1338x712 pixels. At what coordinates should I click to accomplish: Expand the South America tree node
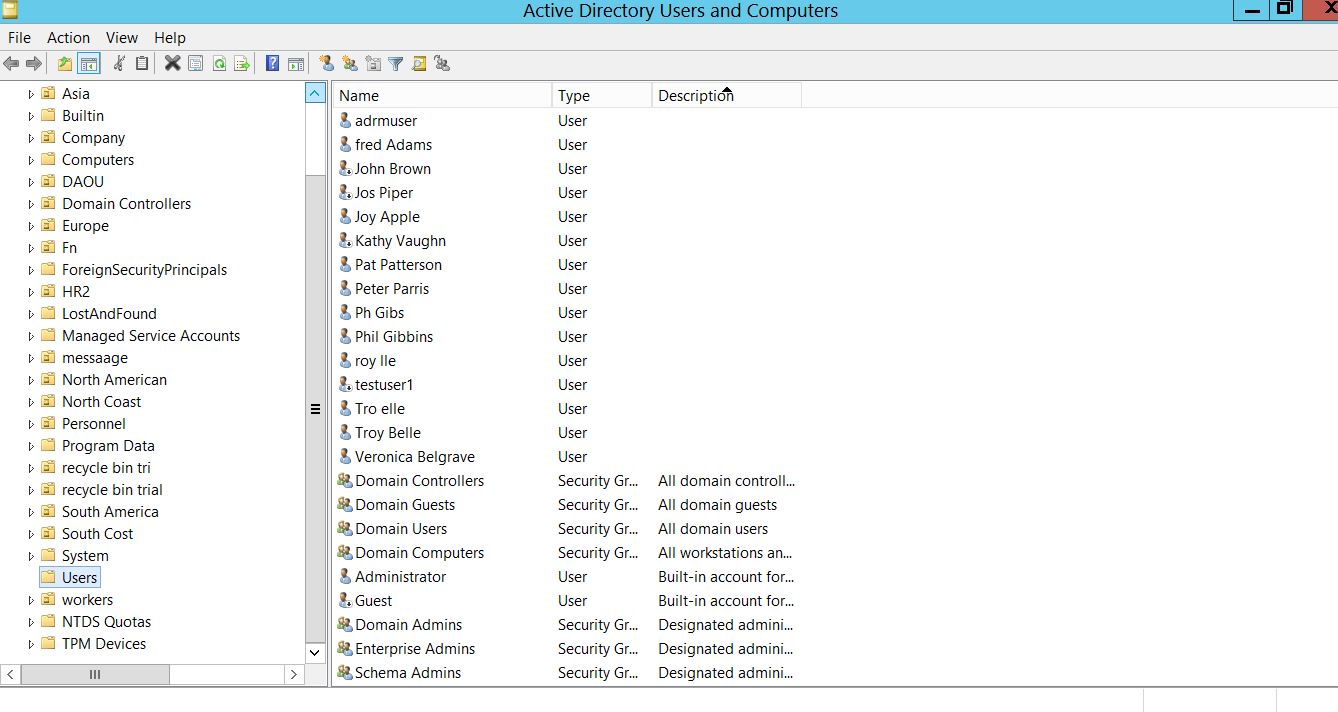[x=31, y=512]
